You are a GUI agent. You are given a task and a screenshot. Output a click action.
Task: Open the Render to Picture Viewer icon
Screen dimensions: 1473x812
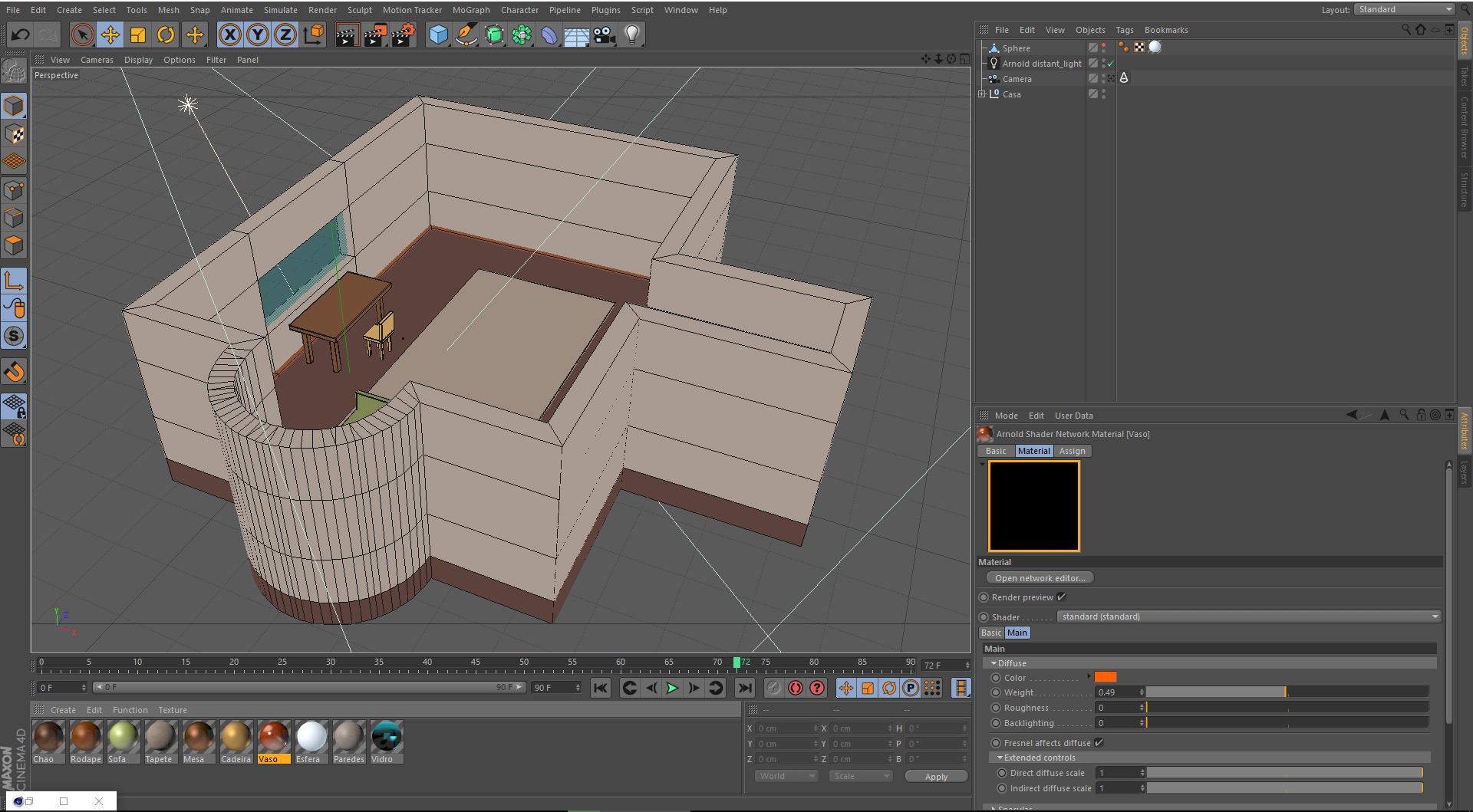[374, 35]
